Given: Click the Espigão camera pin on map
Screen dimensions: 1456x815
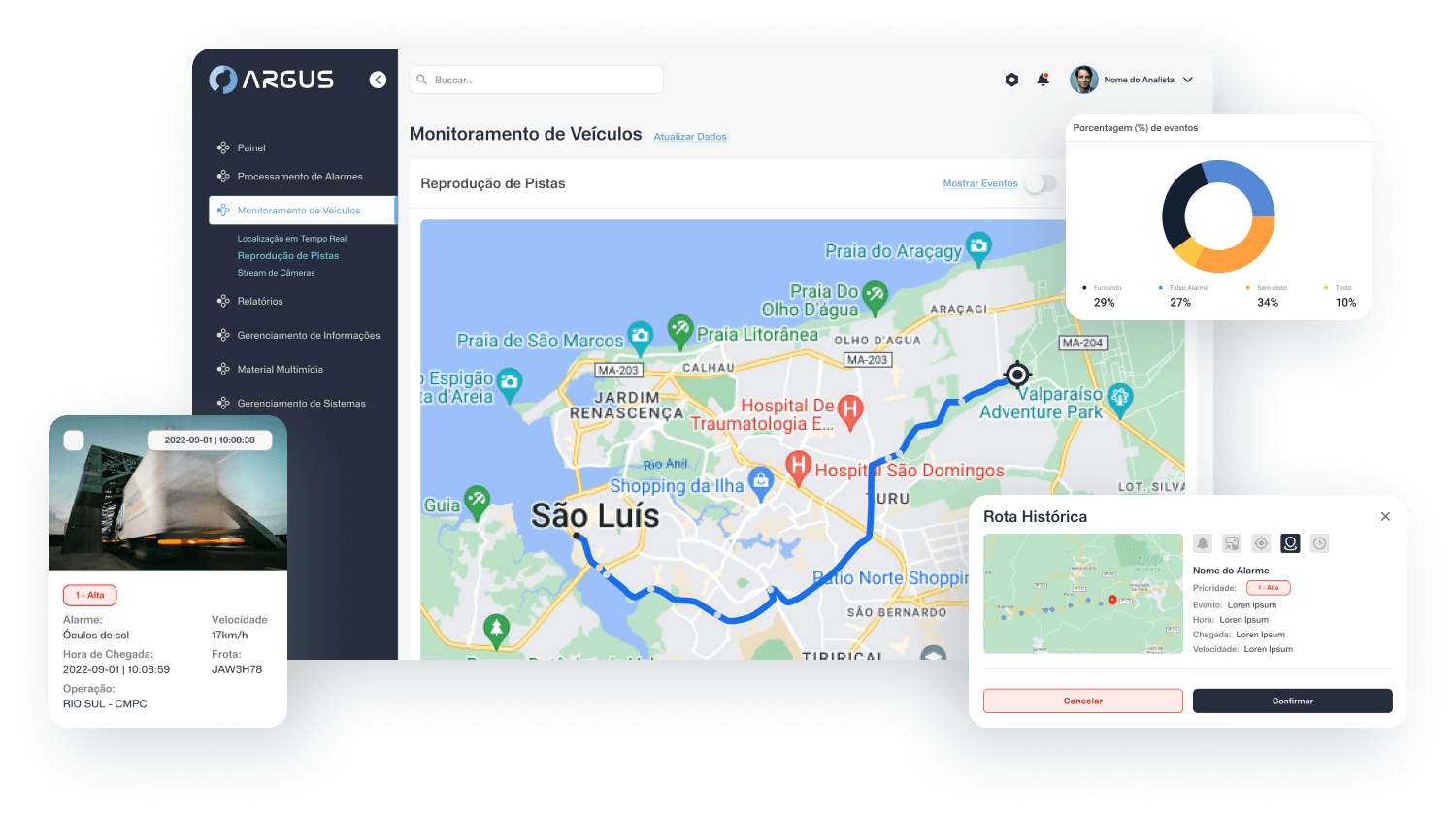Looking at the screenshot, I should (x=510, y=383).
